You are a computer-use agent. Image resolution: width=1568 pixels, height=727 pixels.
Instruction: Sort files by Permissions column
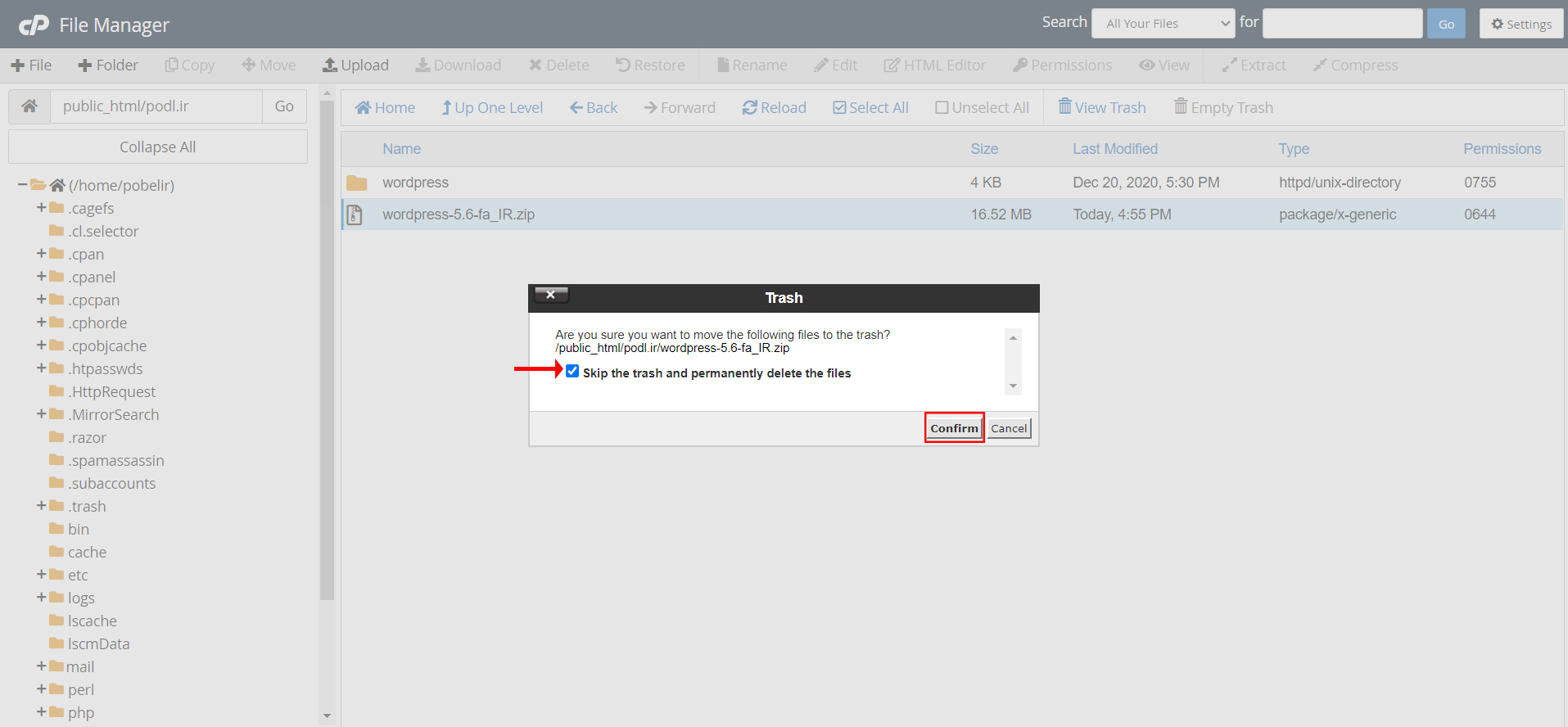point(1502,149)
